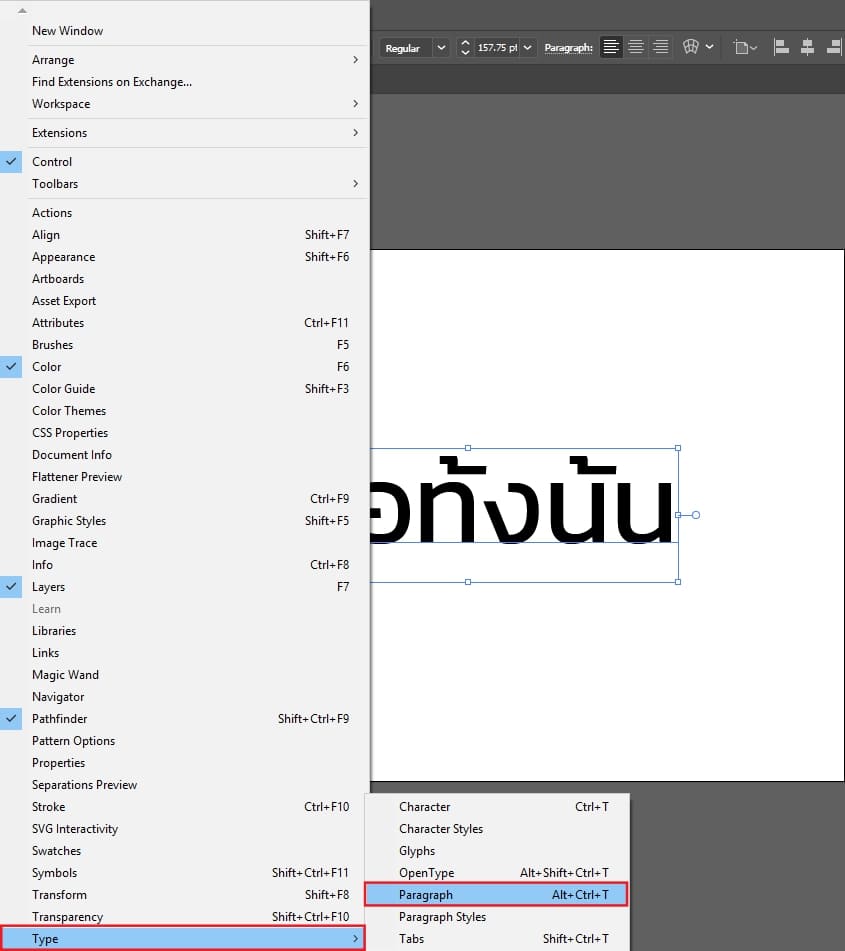Image resolution: width=845 pixels, height=951 pixels.
Task: Click Horizontal Align Left in control bar
Action: click(781, 47)
